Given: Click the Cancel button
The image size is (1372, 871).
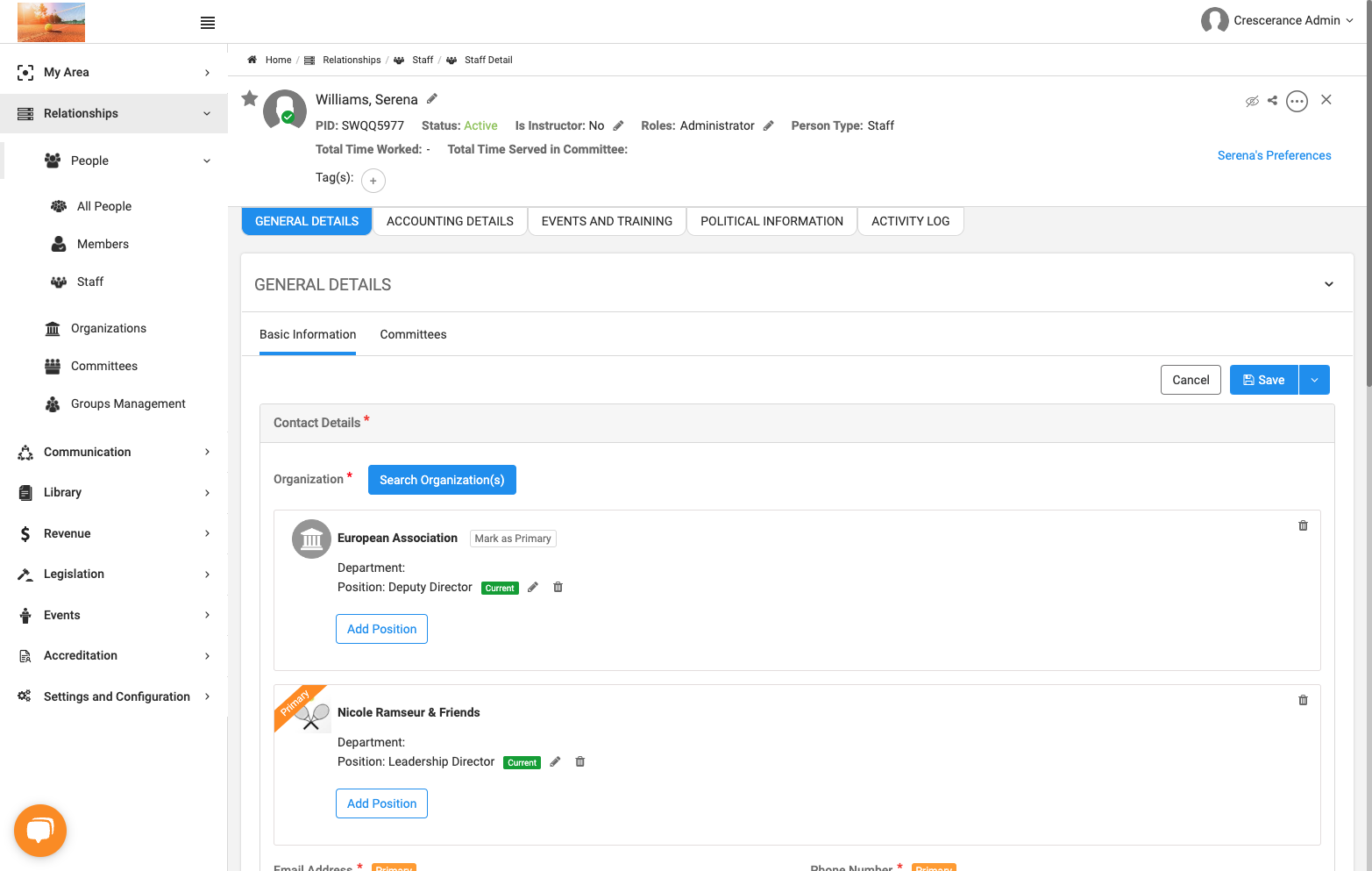Looking at the screenshot, I should pos(1191,380).
